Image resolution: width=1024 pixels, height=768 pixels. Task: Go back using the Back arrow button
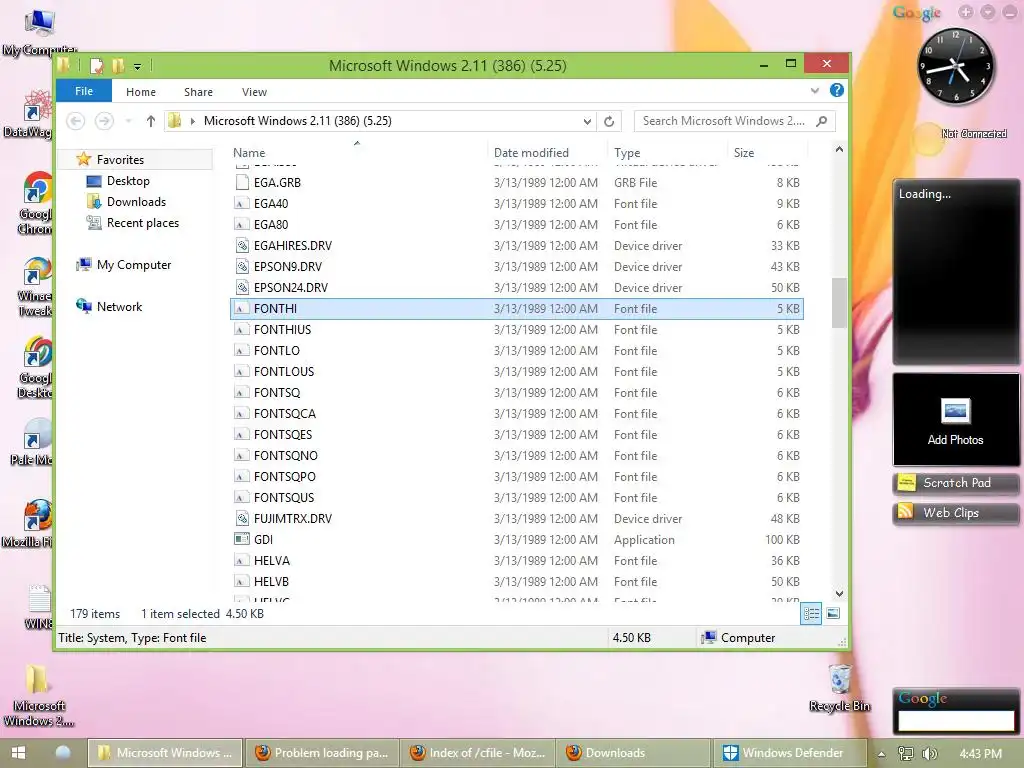(x=76, y=121)
